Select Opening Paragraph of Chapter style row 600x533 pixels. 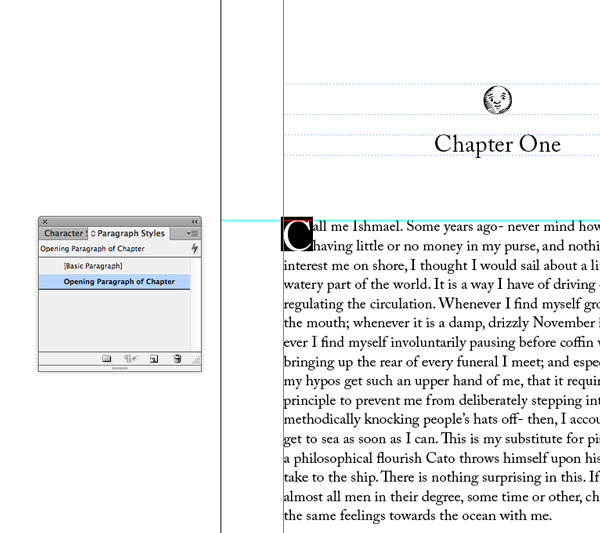(114, 282)
